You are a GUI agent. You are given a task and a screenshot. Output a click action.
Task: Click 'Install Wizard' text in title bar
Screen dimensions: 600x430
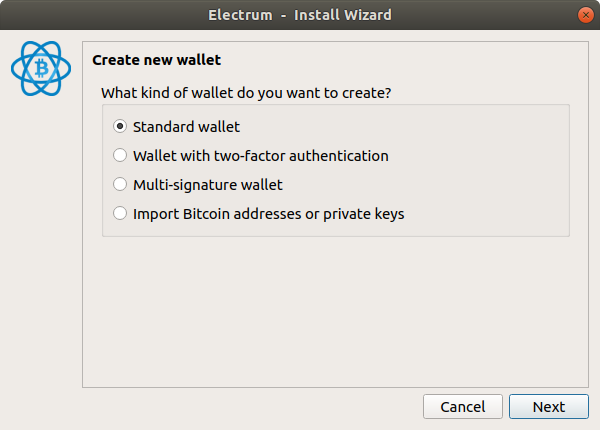click(343, 15)
